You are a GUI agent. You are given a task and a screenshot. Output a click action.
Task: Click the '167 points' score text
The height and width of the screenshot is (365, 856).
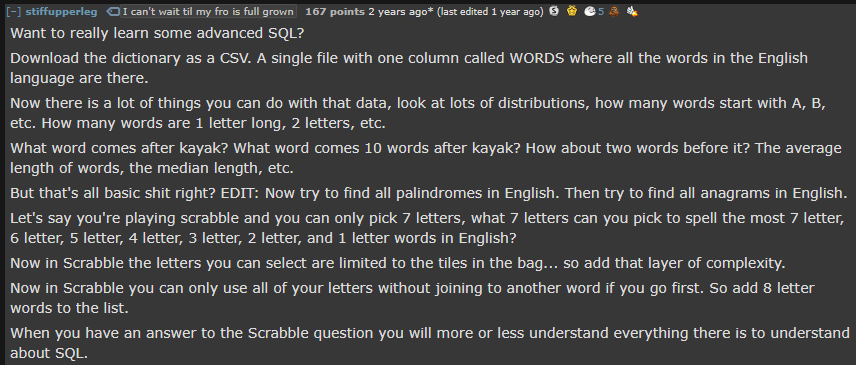tap(335, 12)
